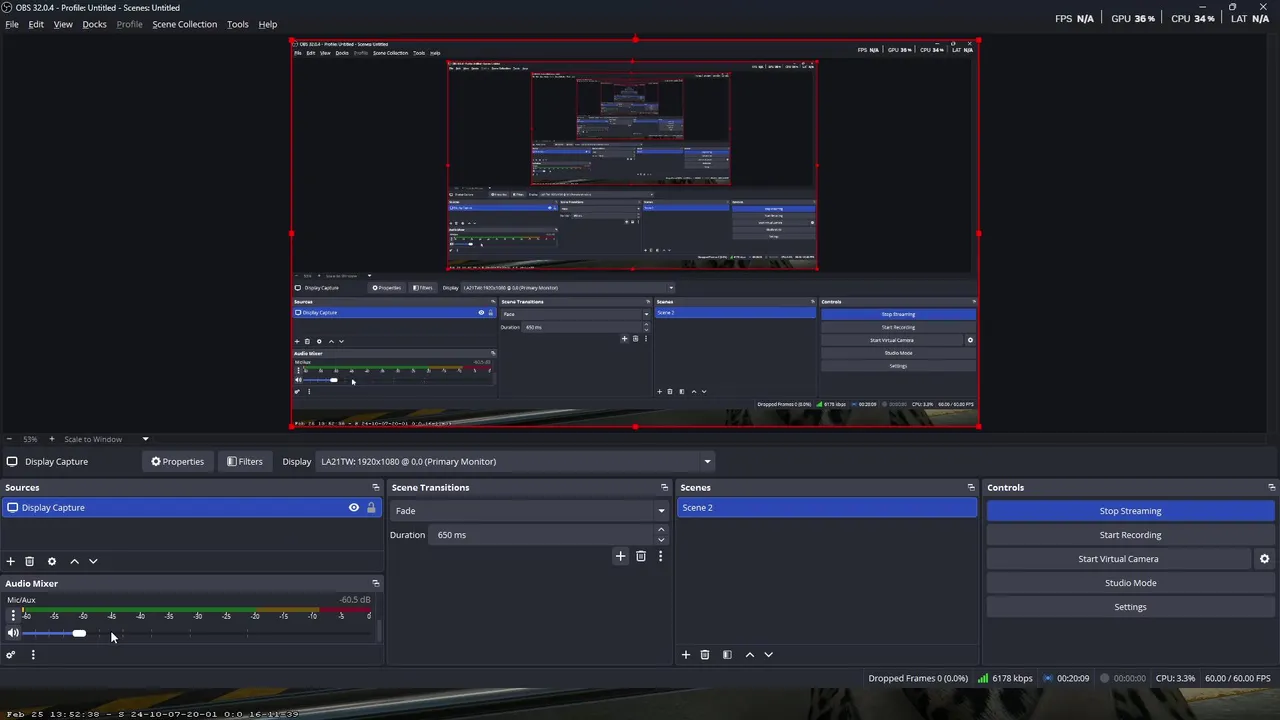
Task: Open source properties gear in Sources toolbar
Action: coord(52,561)
